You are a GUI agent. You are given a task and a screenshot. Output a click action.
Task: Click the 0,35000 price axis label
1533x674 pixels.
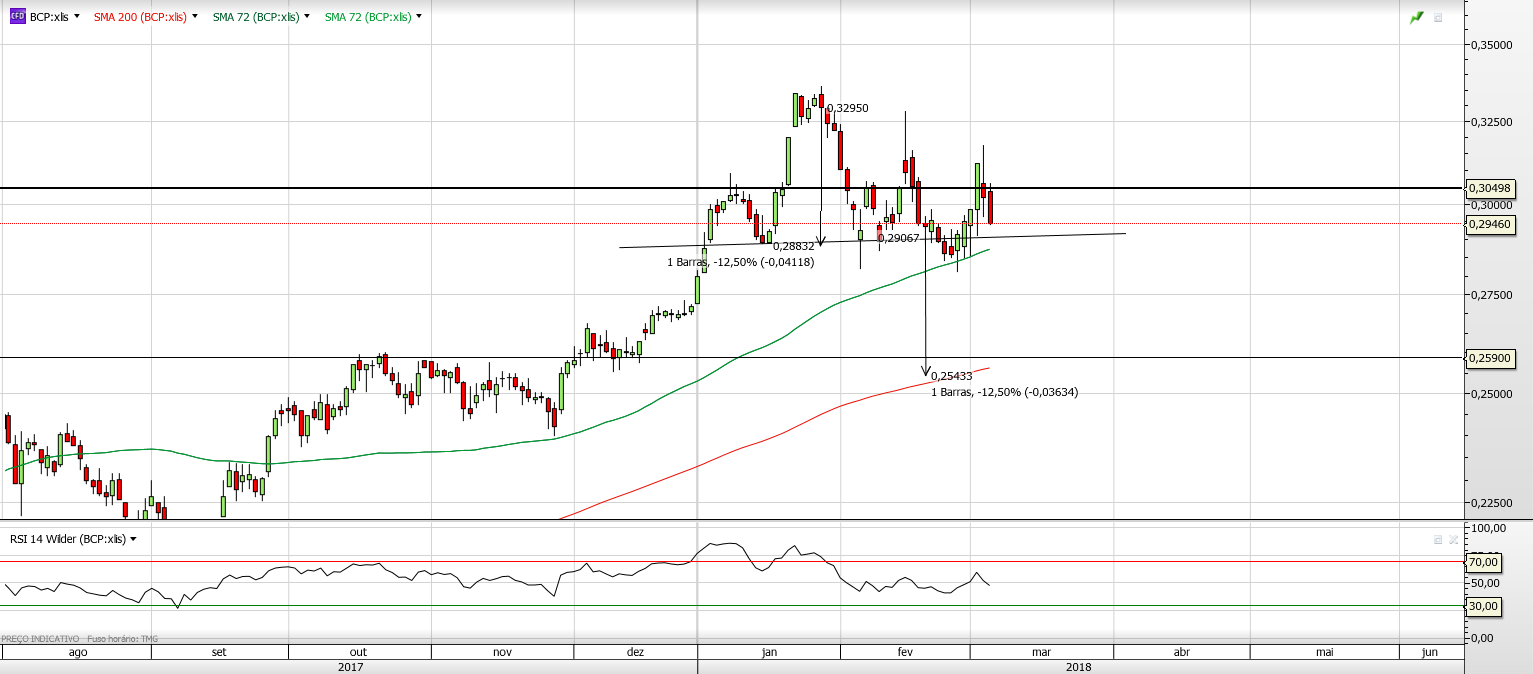1491,46
